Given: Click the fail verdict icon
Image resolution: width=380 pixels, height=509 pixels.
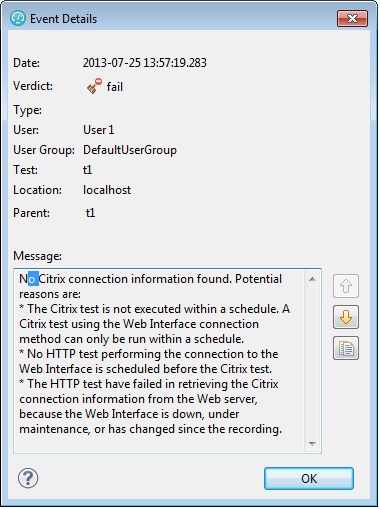Looking at the screenshot, I should (94, 86).
